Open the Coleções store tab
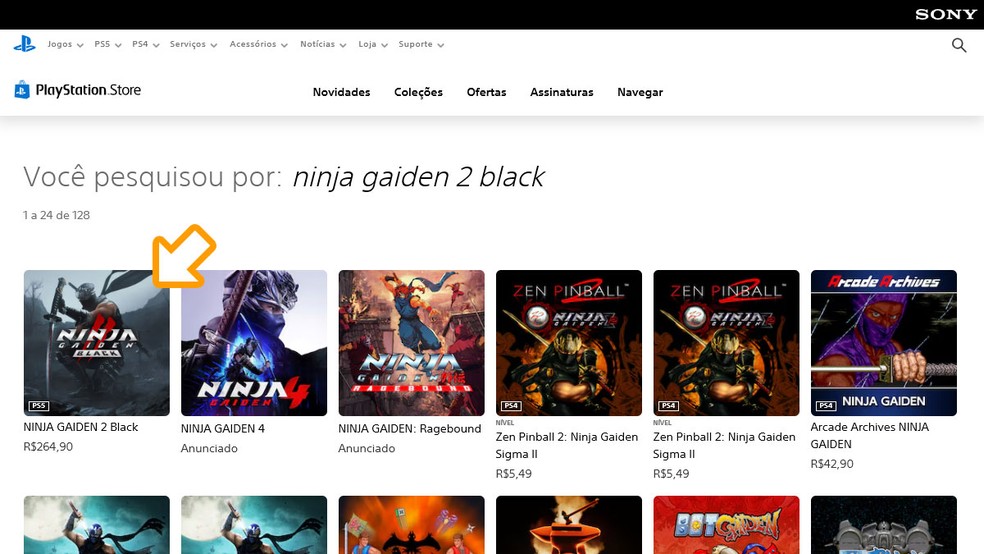The image size is (984, 554). pos(419,92)
